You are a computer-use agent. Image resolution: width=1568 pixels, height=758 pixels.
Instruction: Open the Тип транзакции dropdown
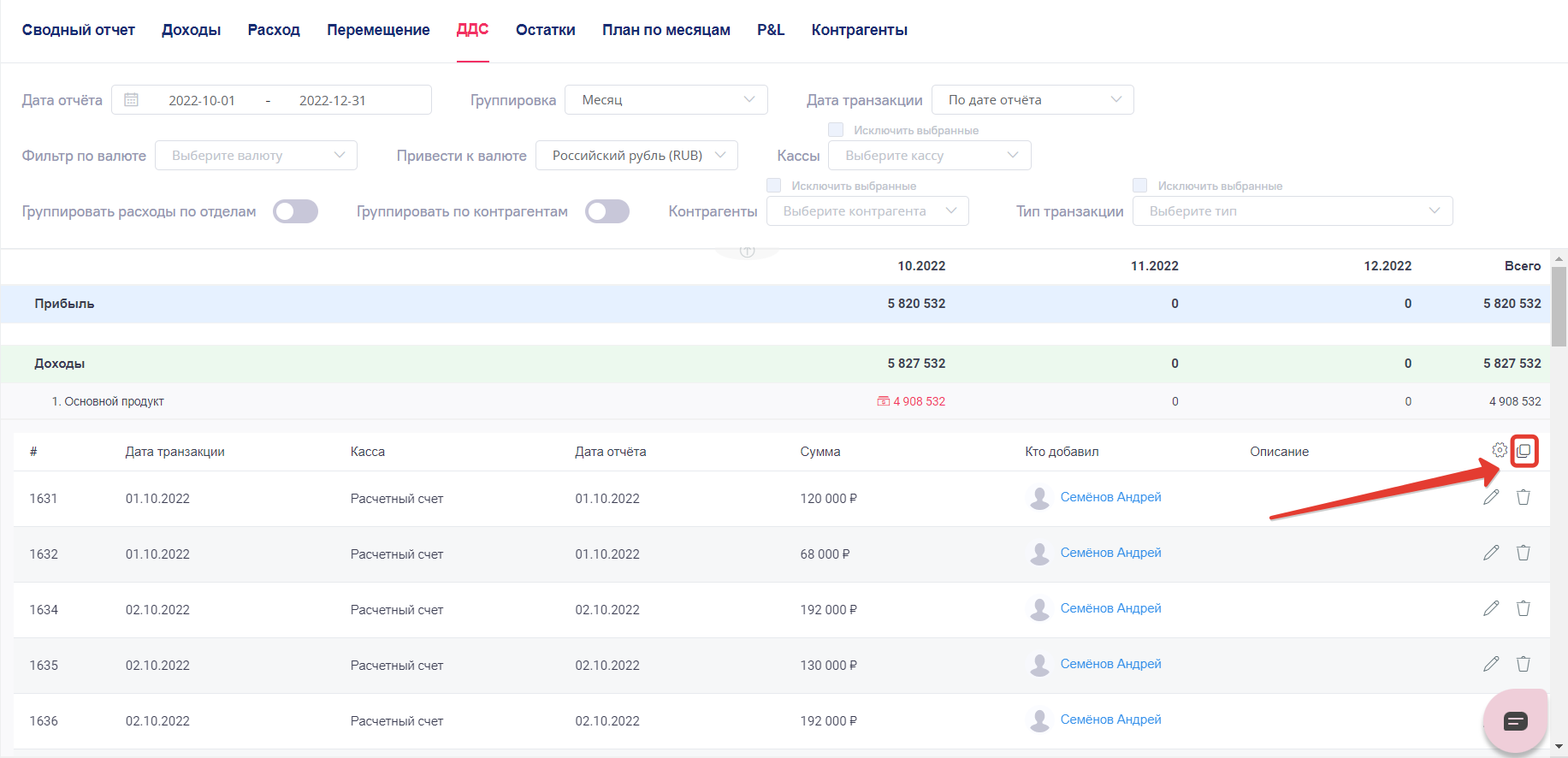pos(1292,211)
